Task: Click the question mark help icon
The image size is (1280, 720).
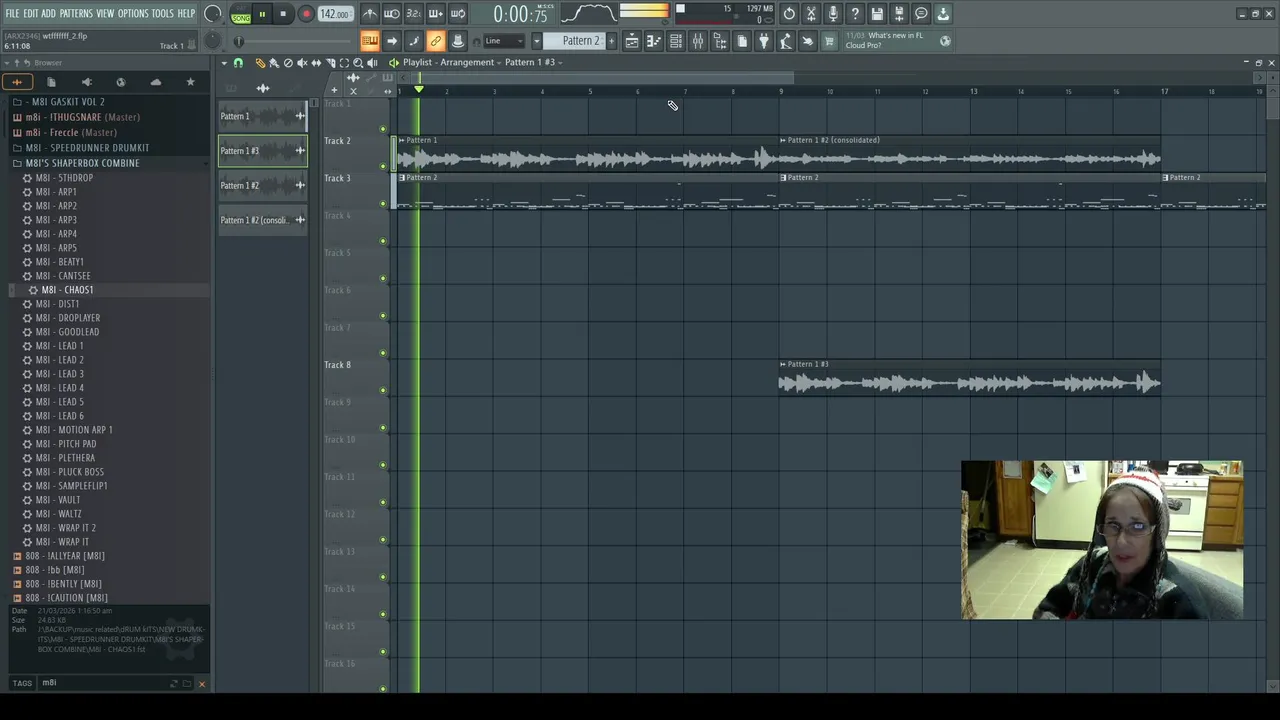Action: [855, 14]
